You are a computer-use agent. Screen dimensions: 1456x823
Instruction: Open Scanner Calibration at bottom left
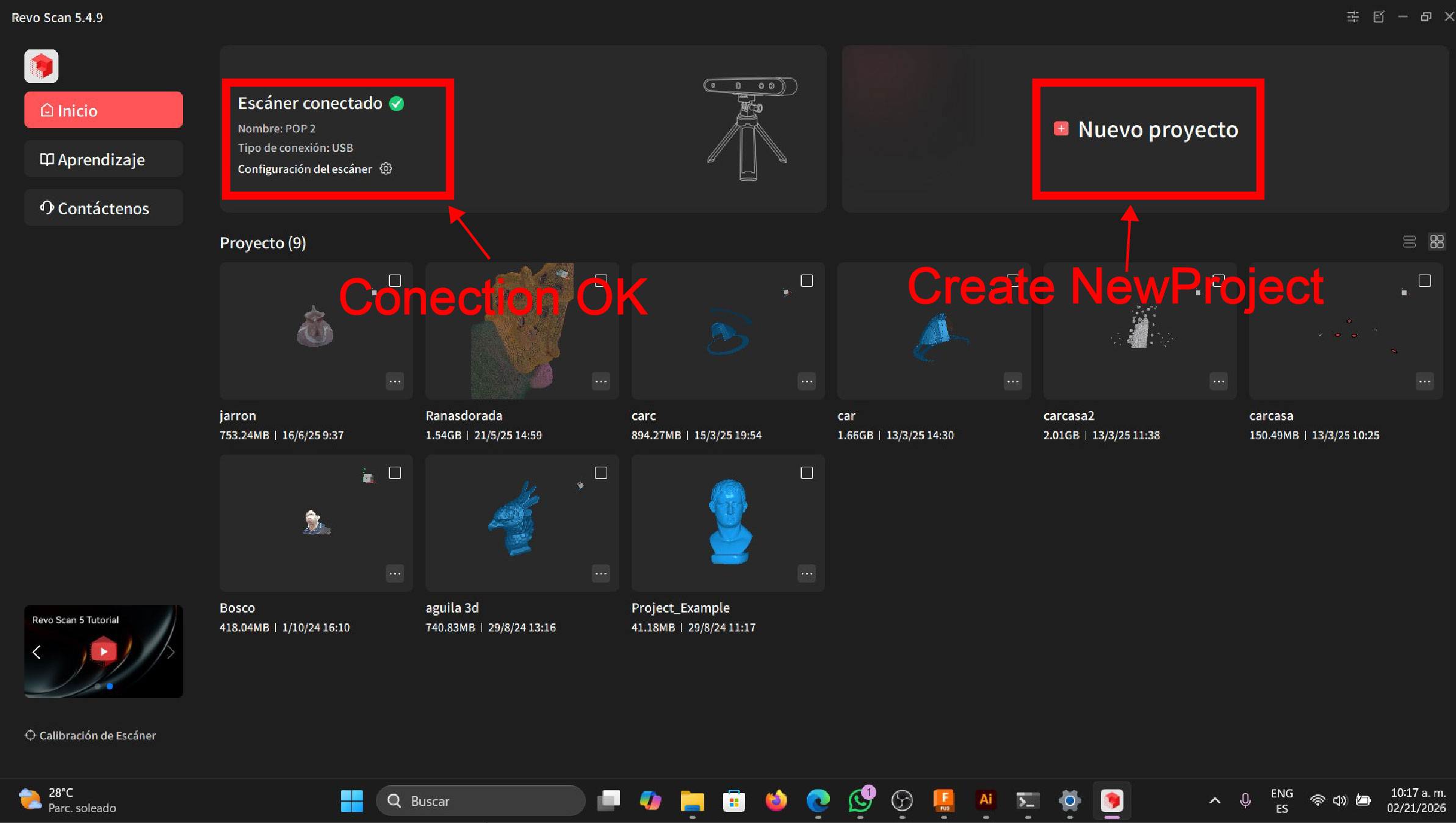click(91, 735)
